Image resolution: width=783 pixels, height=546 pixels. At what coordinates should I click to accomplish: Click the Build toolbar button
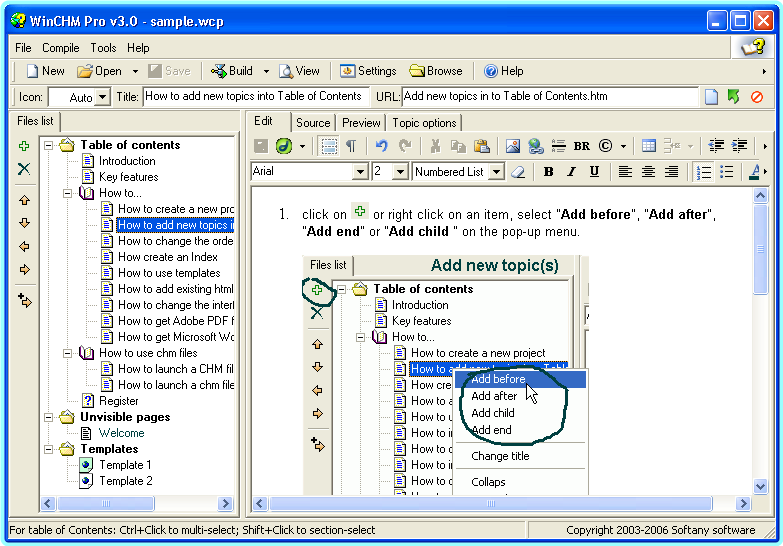coord(232,71)
